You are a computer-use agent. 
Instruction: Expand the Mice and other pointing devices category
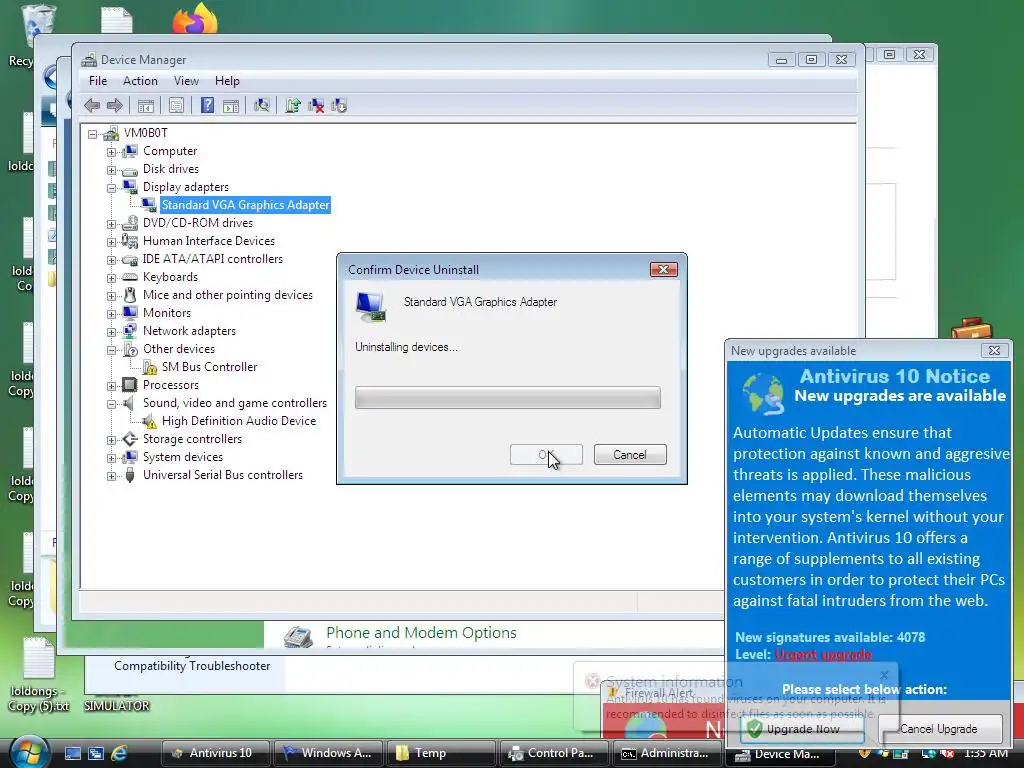click(112, 296)
